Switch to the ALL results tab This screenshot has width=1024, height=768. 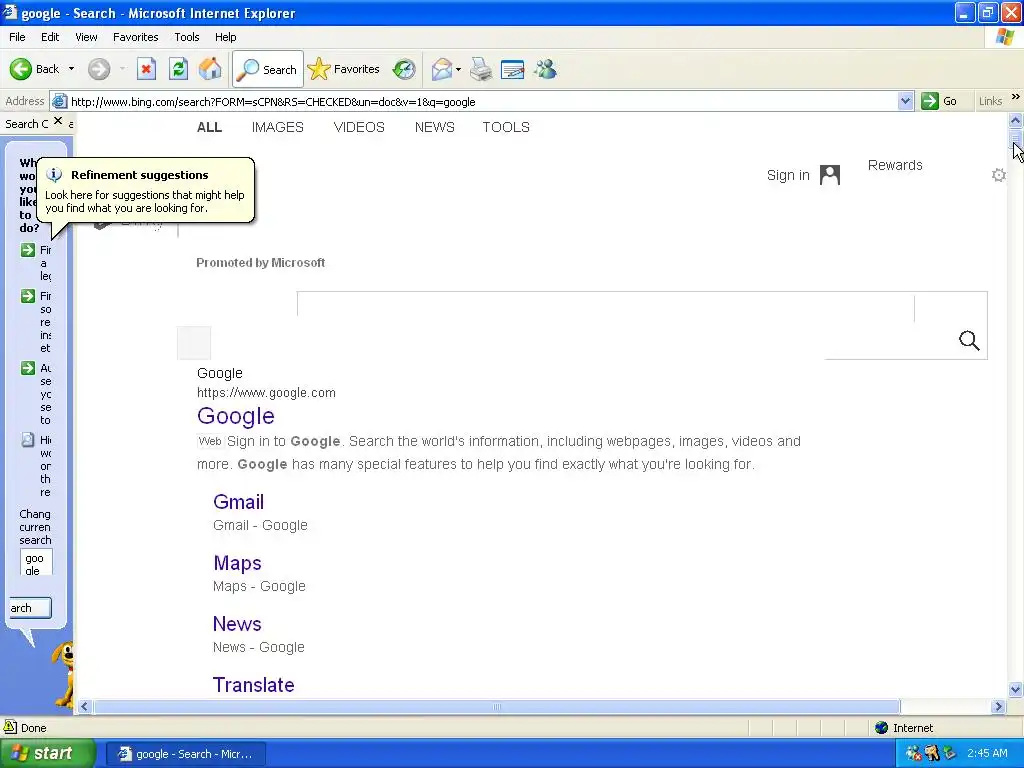(210, 127)
